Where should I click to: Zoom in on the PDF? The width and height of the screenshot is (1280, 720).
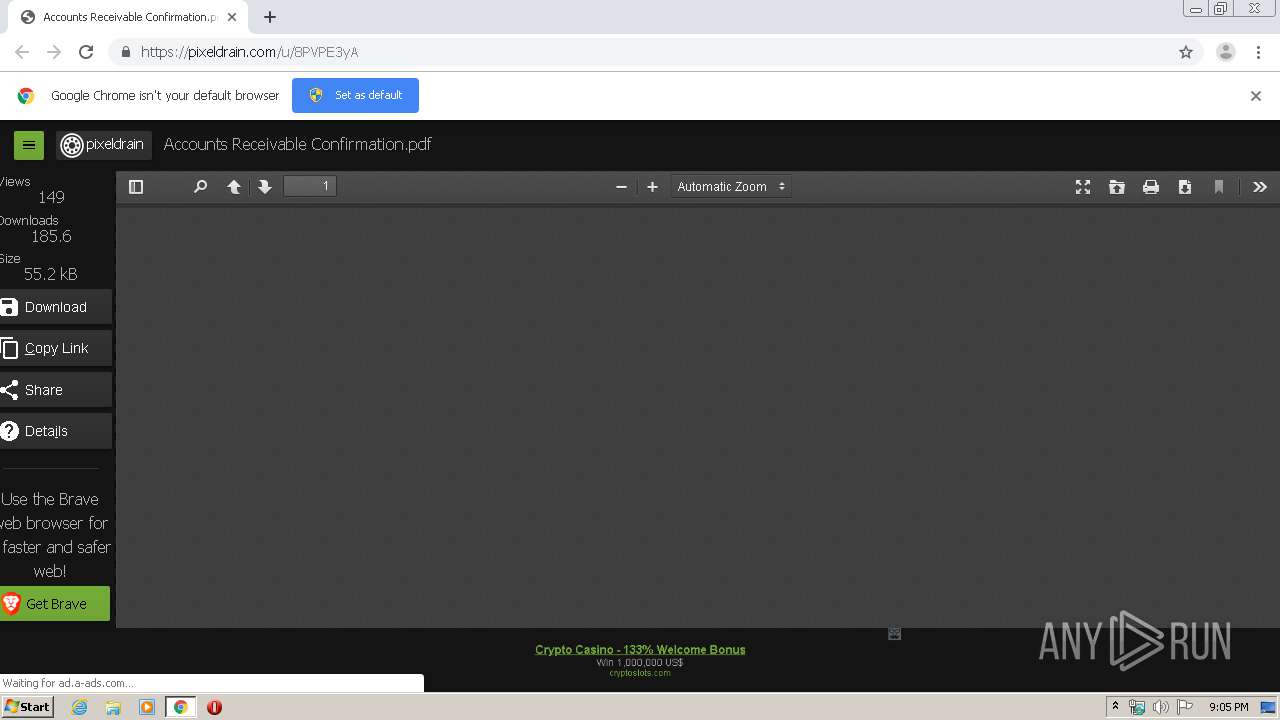(652, 187)
